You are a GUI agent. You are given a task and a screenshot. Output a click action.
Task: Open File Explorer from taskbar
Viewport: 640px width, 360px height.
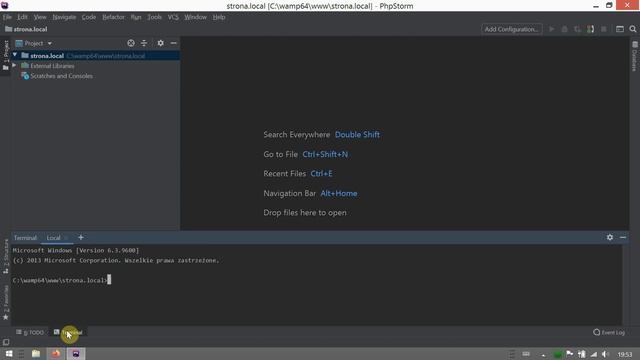click(36, 354)
